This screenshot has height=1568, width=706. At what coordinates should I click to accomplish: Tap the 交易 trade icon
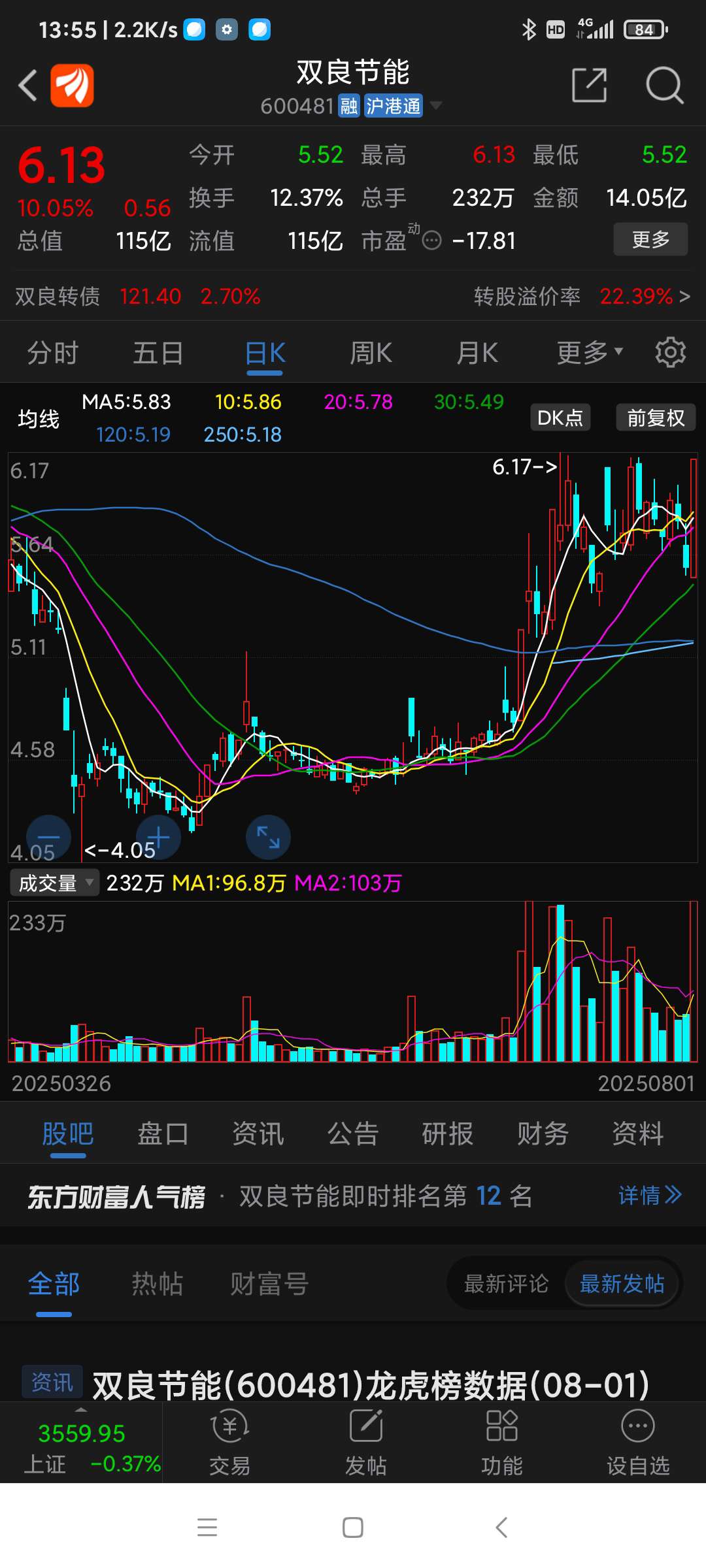230,1443
